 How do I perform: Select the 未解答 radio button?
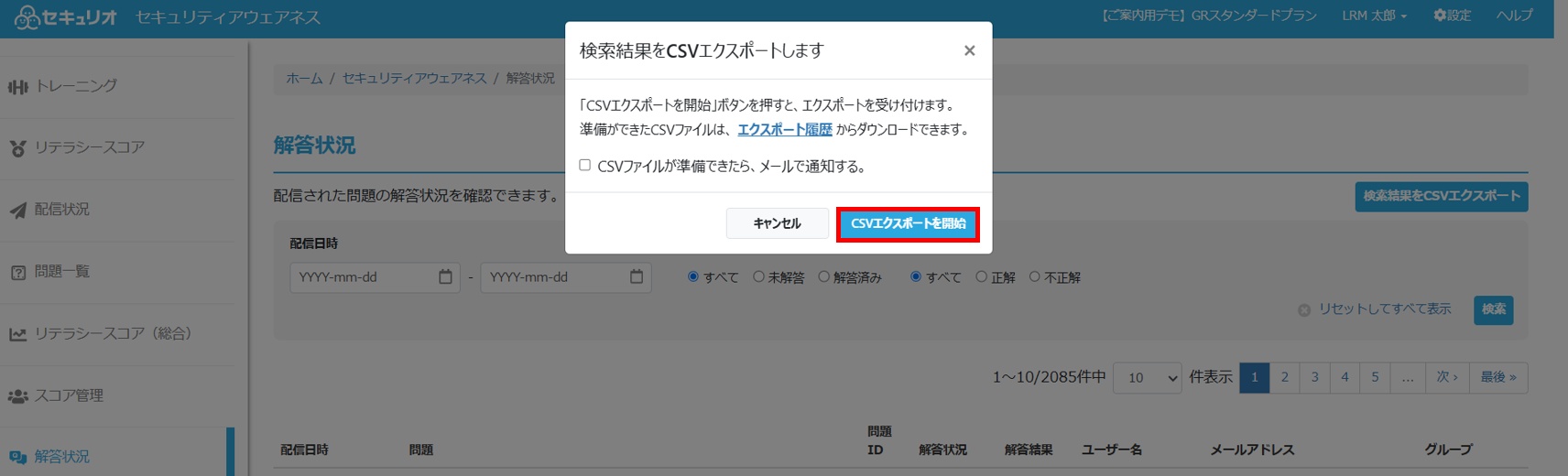pyautogui.click(x=758, y=276)
